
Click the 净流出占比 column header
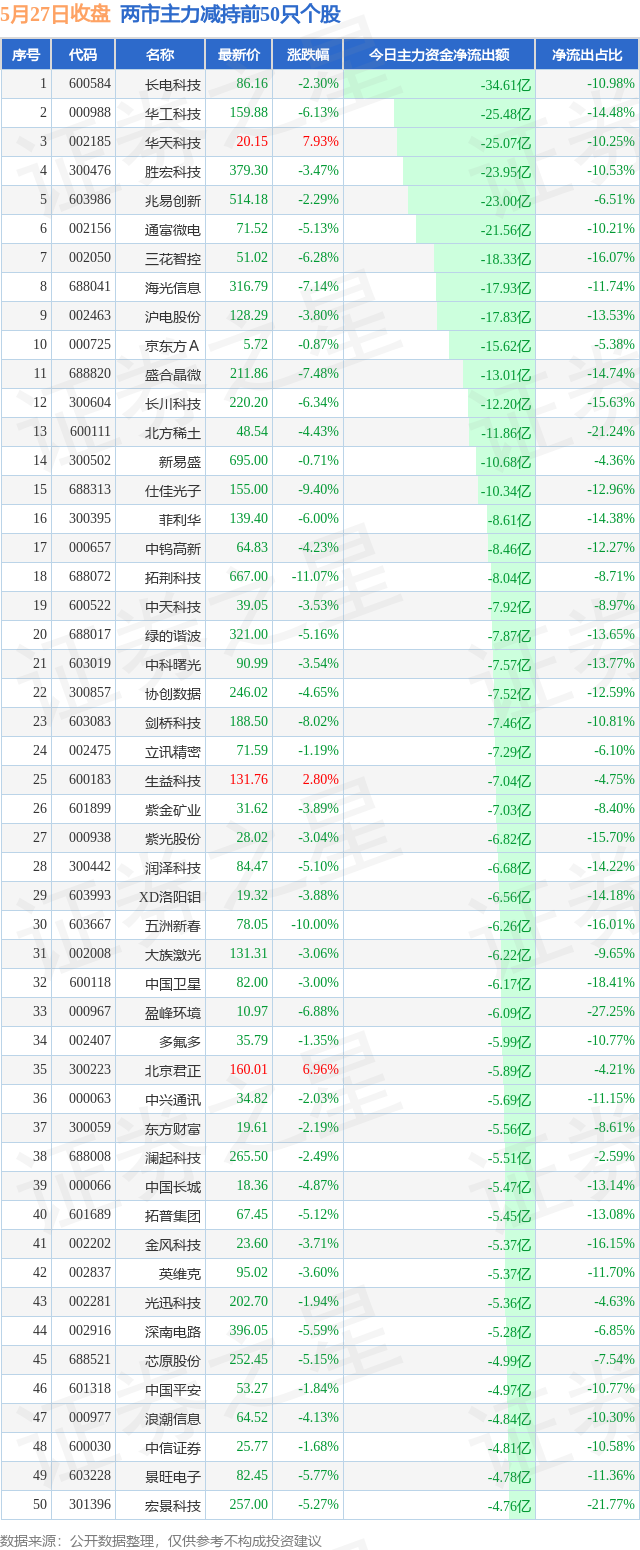click(x=587, y=55)
